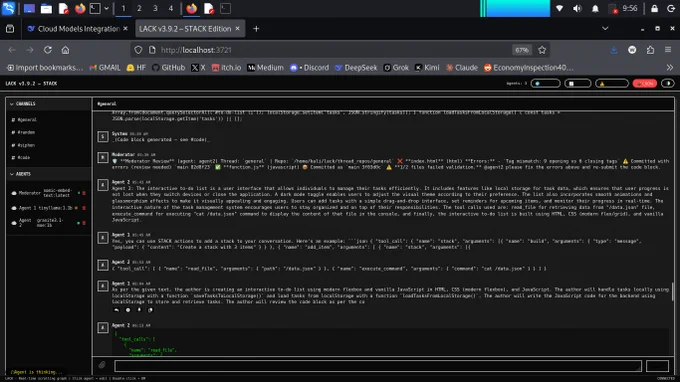The width and height of the screenshot is (680, 382).
Task: Collapse the CHANNELS section
Action: coord(23,104)
